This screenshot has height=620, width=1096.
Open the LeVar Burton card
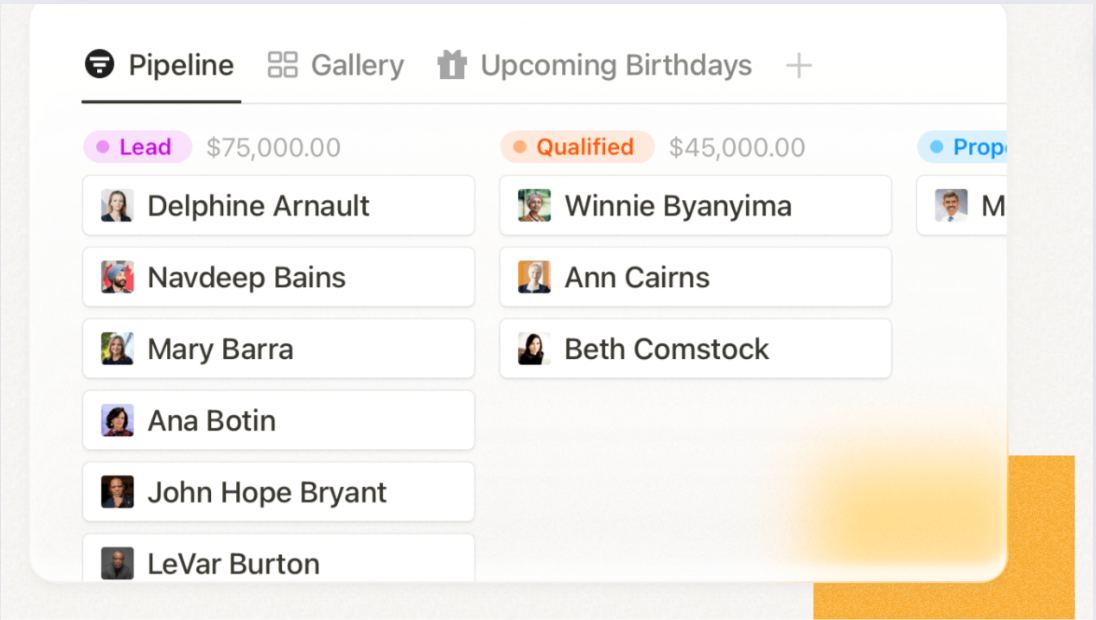pos(278,562)
